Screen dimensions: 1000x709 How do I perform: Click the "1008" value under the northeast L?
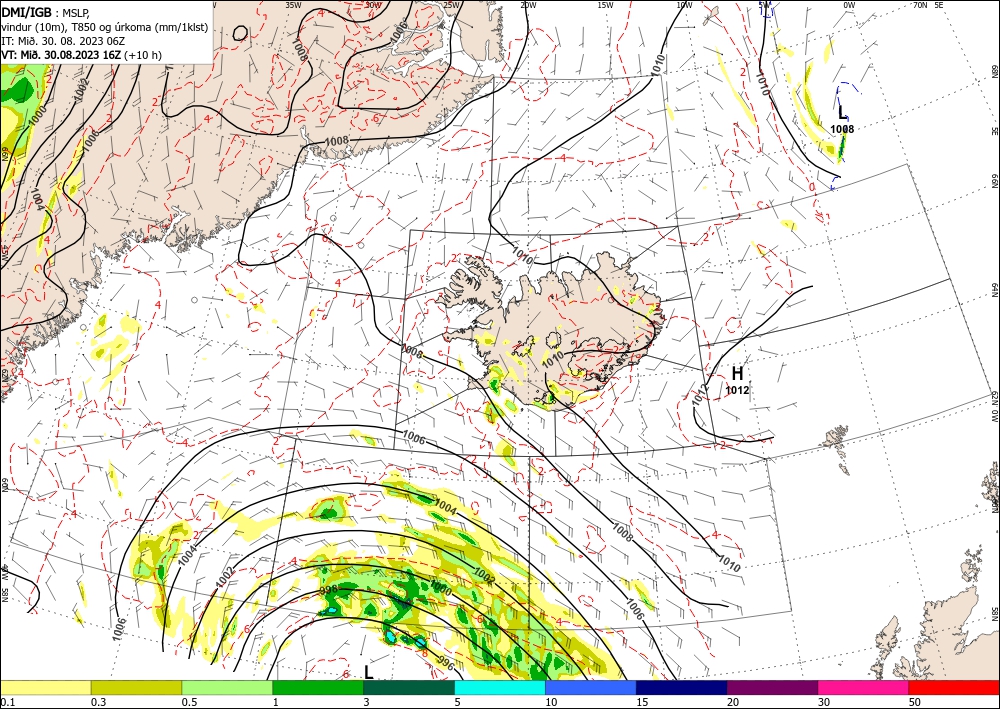coord(842,129)
